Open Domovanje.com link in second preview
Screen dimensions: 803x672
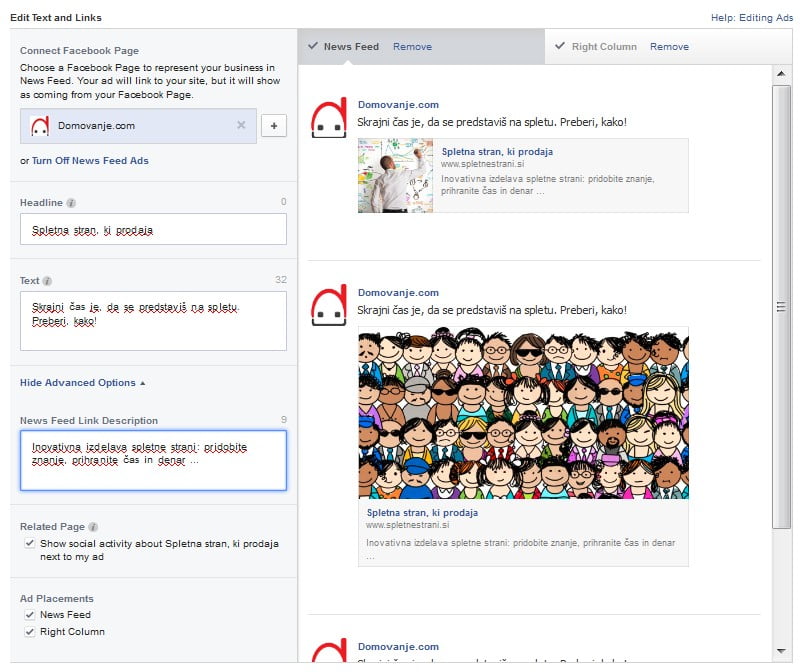coord(398,292)
